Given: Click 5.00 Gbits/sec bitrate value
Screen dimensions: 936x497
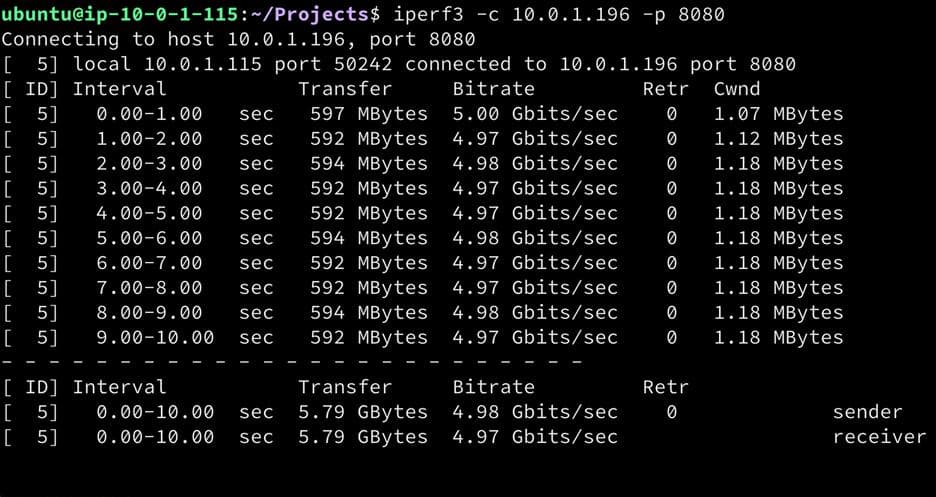Looking at the screenshot, I should pos(534,114).
